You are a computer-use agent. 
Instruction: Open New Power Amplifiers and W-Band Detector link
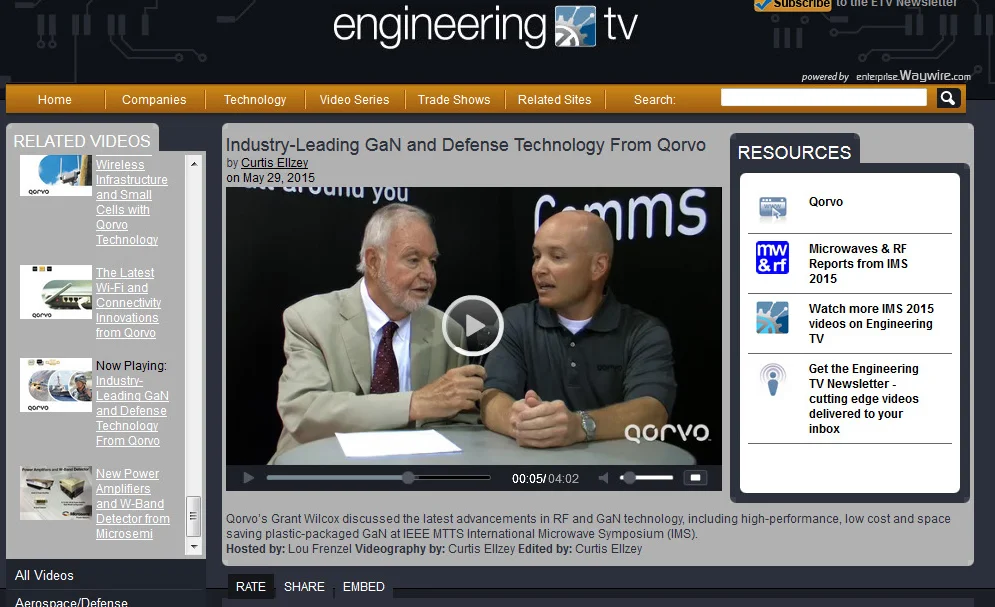(x=133, y=504)
